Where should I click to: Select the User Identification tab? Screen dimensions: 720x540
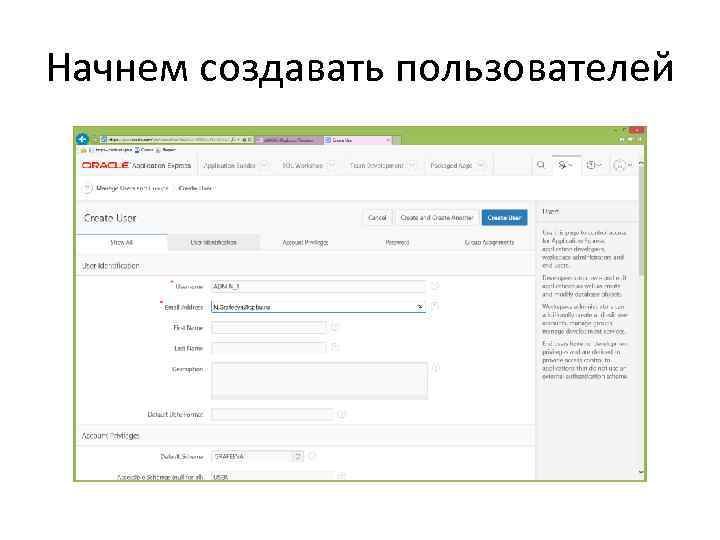point(214,242)
